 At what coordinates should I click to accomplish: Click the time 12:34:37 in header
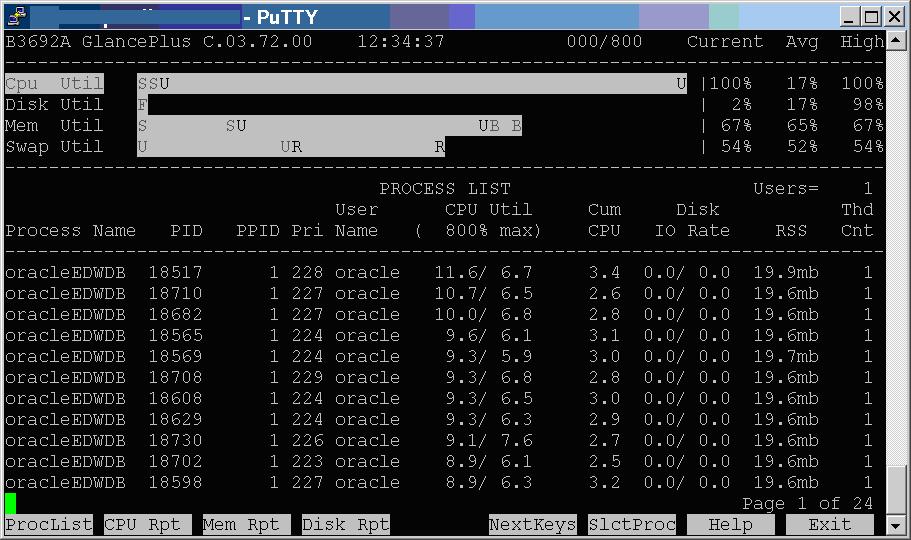(401, 42)
